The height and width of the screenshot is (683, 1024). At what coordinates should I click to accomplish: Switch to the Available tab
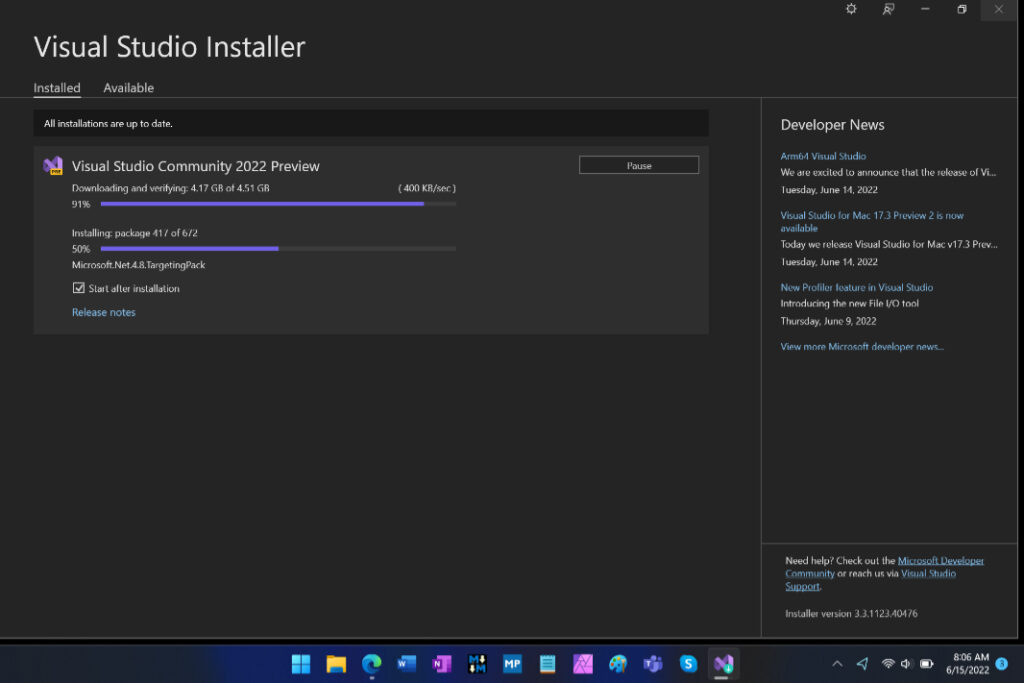(128, 88)
